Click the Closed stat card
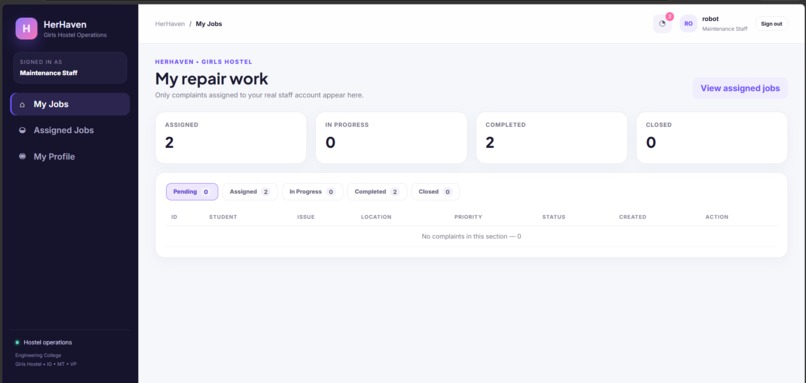The image size is (806, 383). click(x=712, y=138)
